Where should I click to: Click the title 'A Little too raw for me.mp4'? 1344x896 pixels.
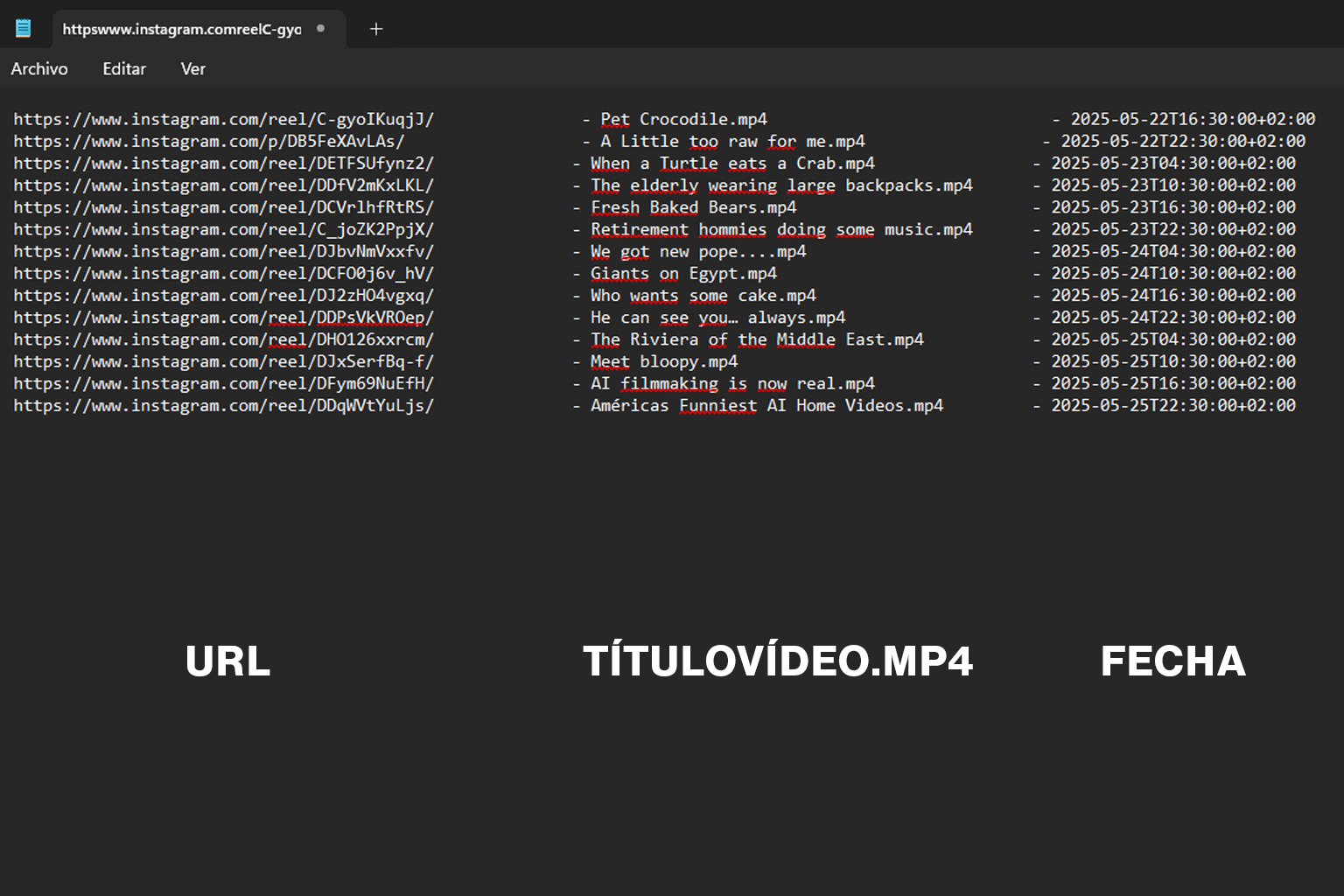point(733,142)
